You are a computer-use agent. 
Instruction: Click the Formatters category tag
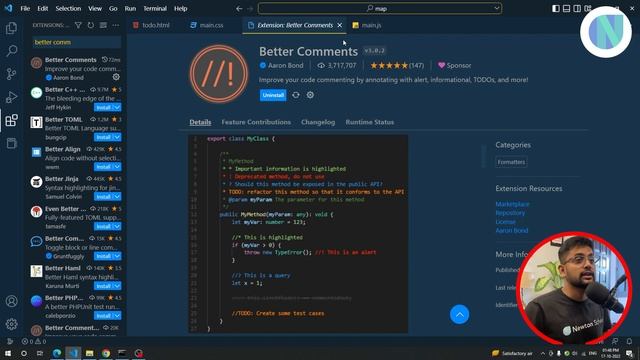(511, 162)
